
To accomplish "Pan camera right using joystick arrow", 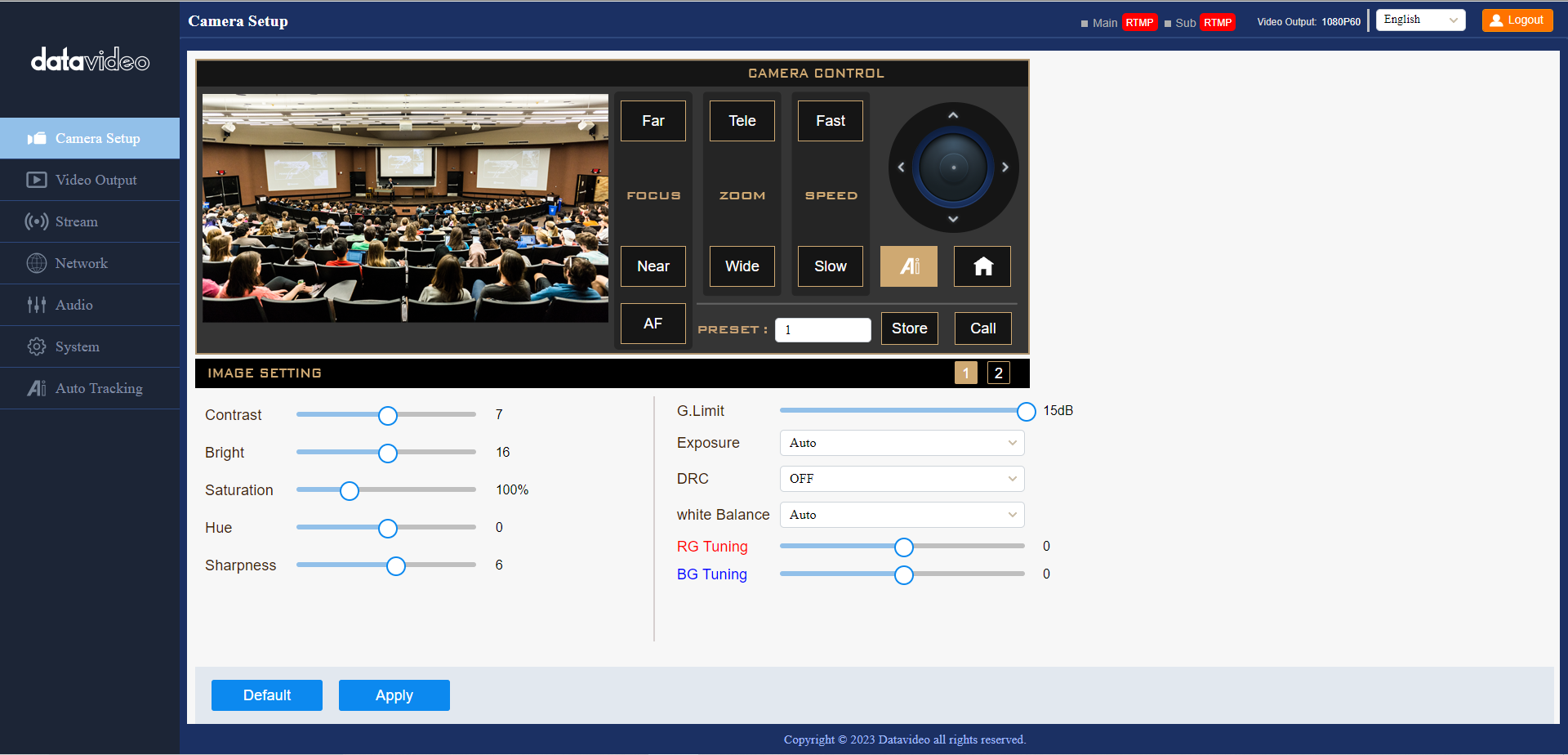I will (x=1004, y=168).
